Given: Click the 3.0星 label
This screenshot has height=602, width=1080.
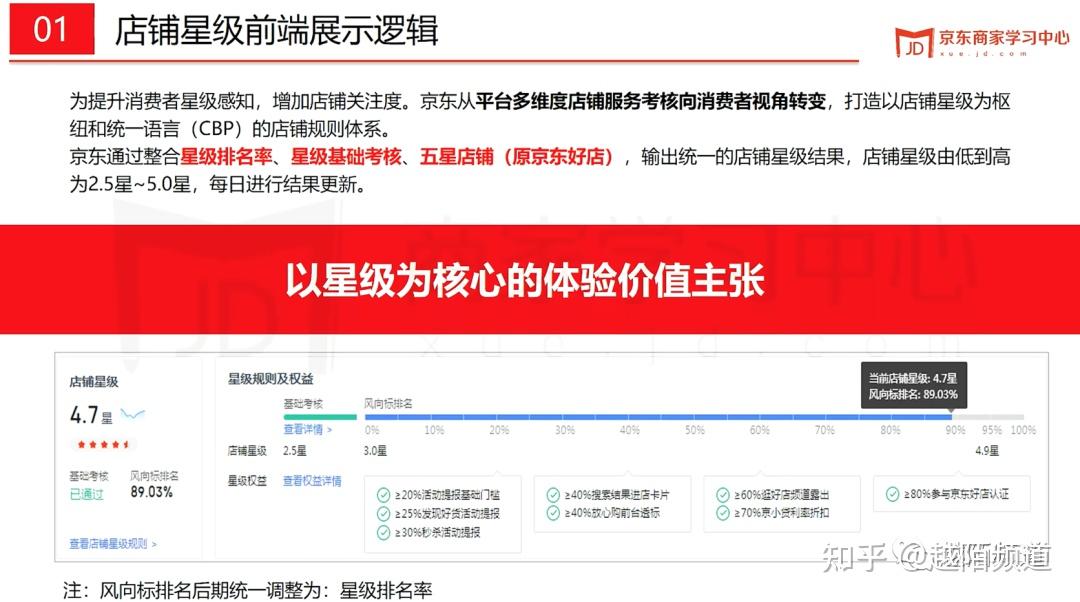Looking at the screenshot, I should [x=375, y=450].
